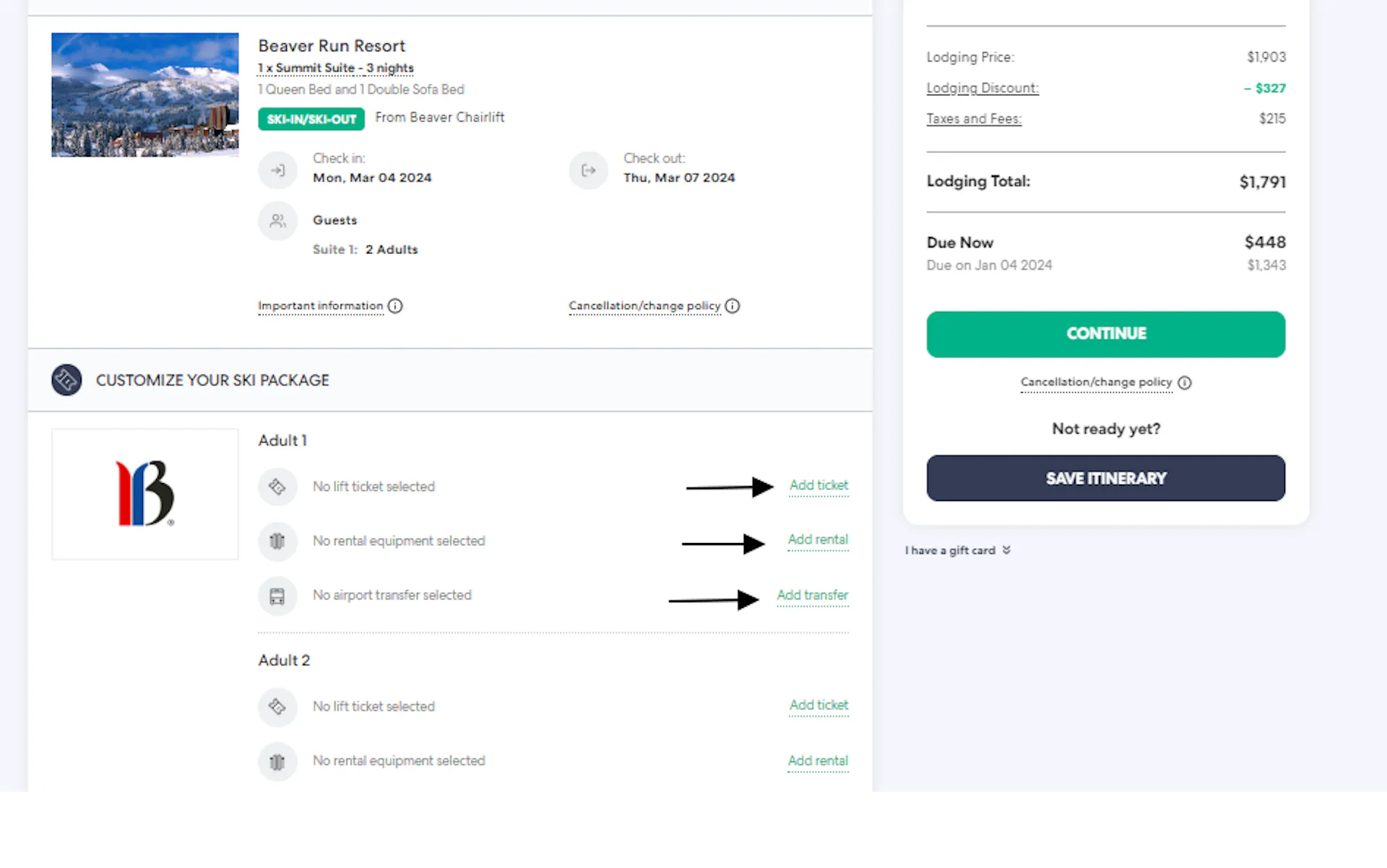Add a lift ticket for Adult 1
The width and height of the screenshot is (1387, 868).
pyautogui.click(x=818, y=485)
